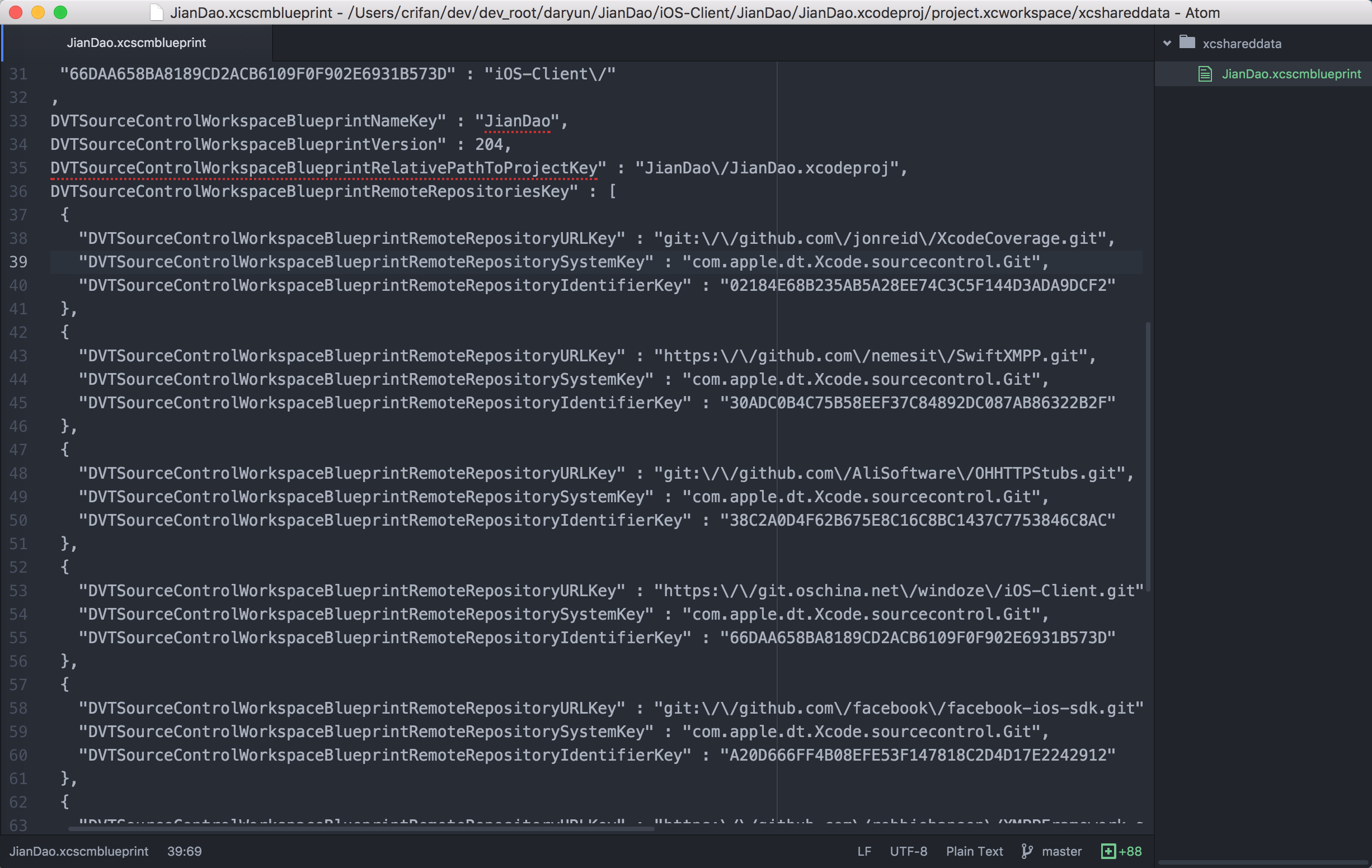The height and width of the screenshot is (868, 1372).
Task: Switch to the JianDao.xcscmblueprint editor tab
Action: point(136,43)
